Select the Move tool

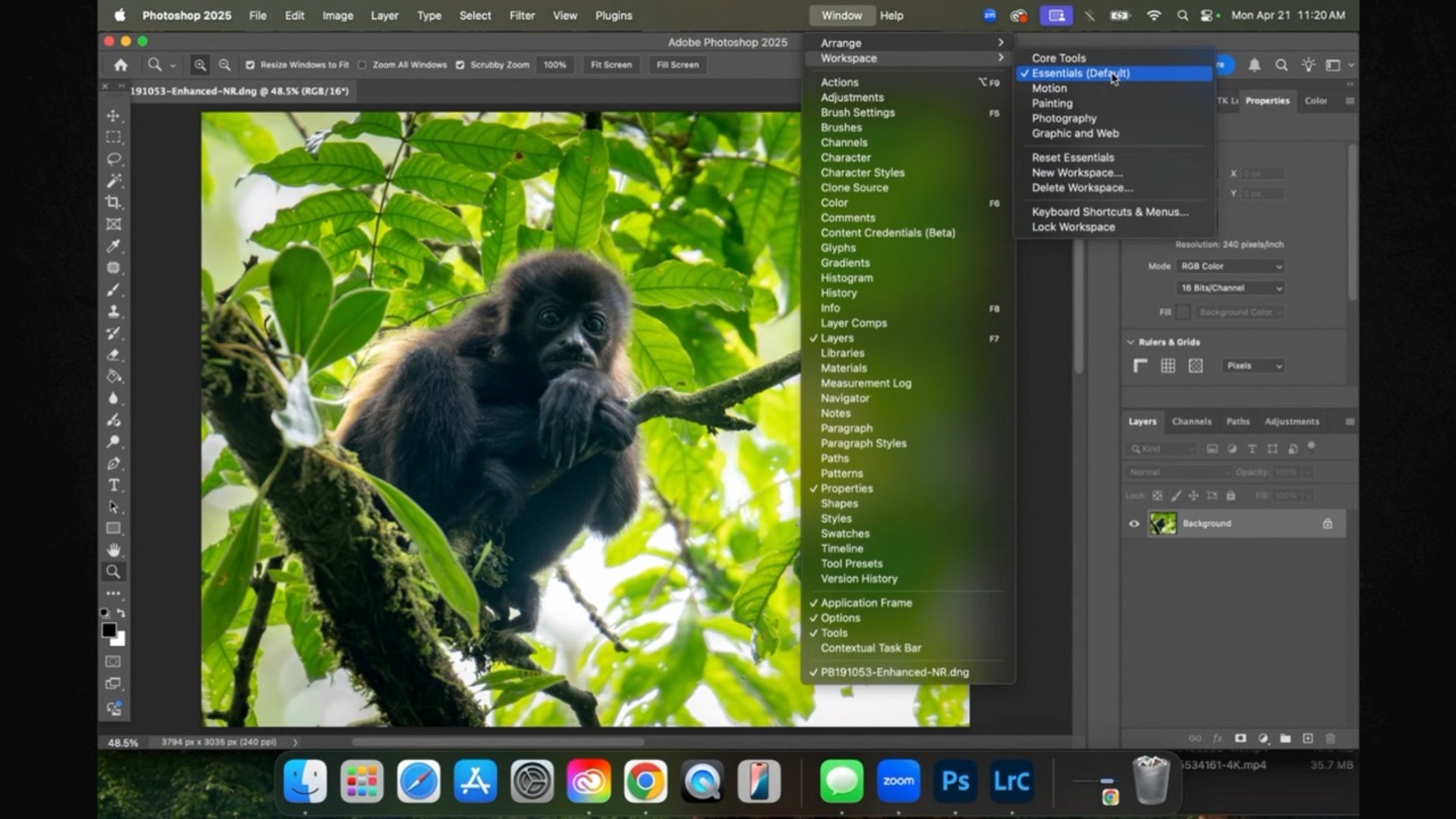click(x=114, y=115)
